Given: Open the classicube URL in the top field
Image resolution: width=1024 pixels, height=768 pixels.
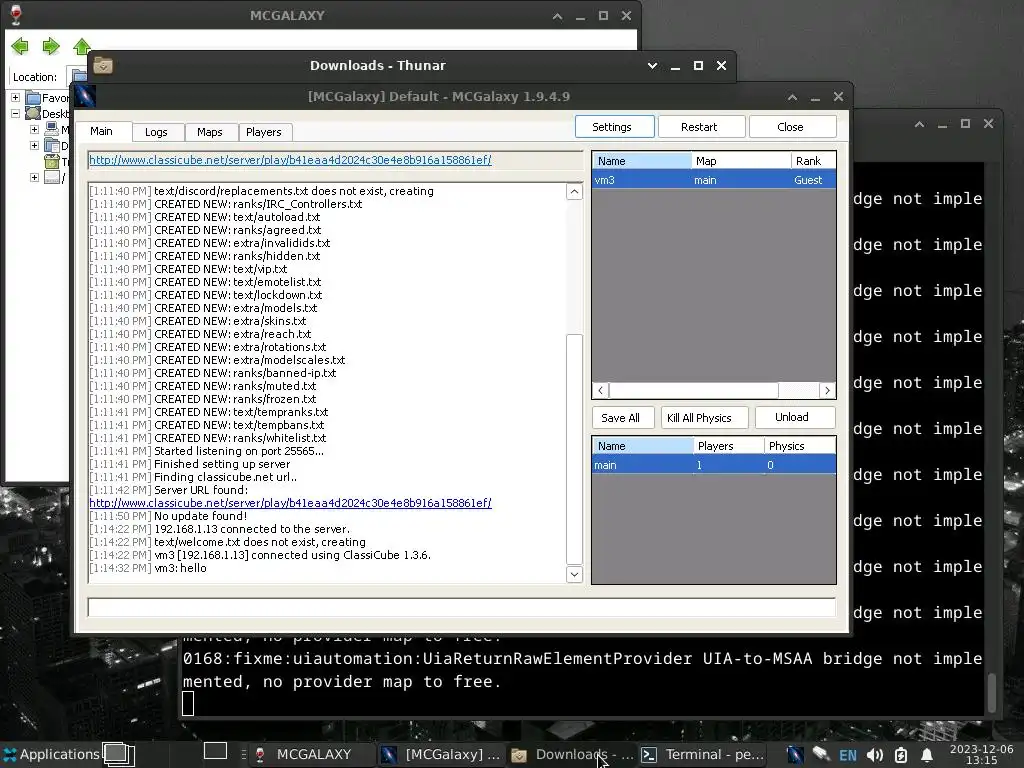Looking at the screenshot, I should pyautogui.click(x=290, y=160).
